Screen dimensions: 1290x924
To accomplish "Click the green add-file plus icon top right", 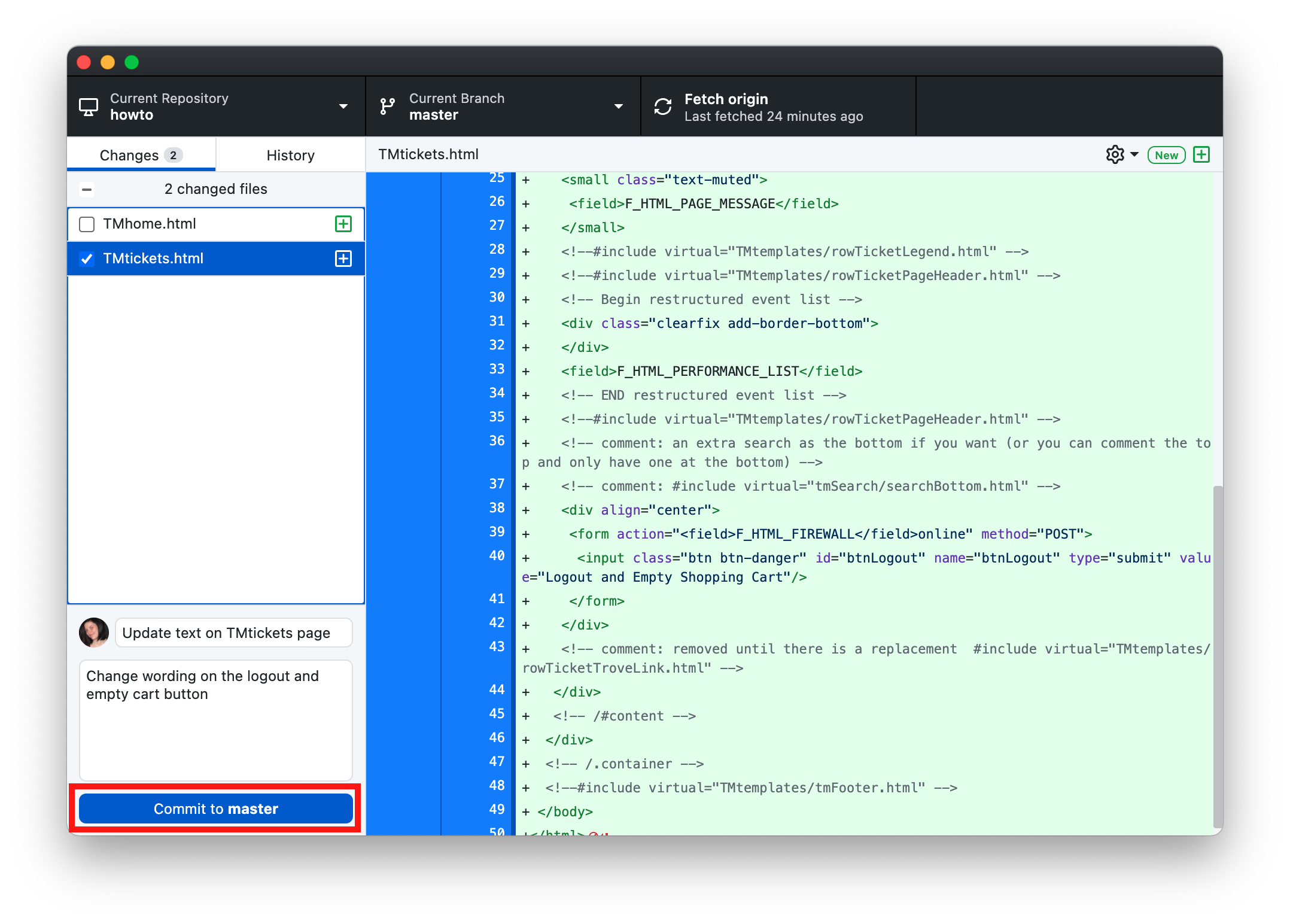I will 1201,154.
